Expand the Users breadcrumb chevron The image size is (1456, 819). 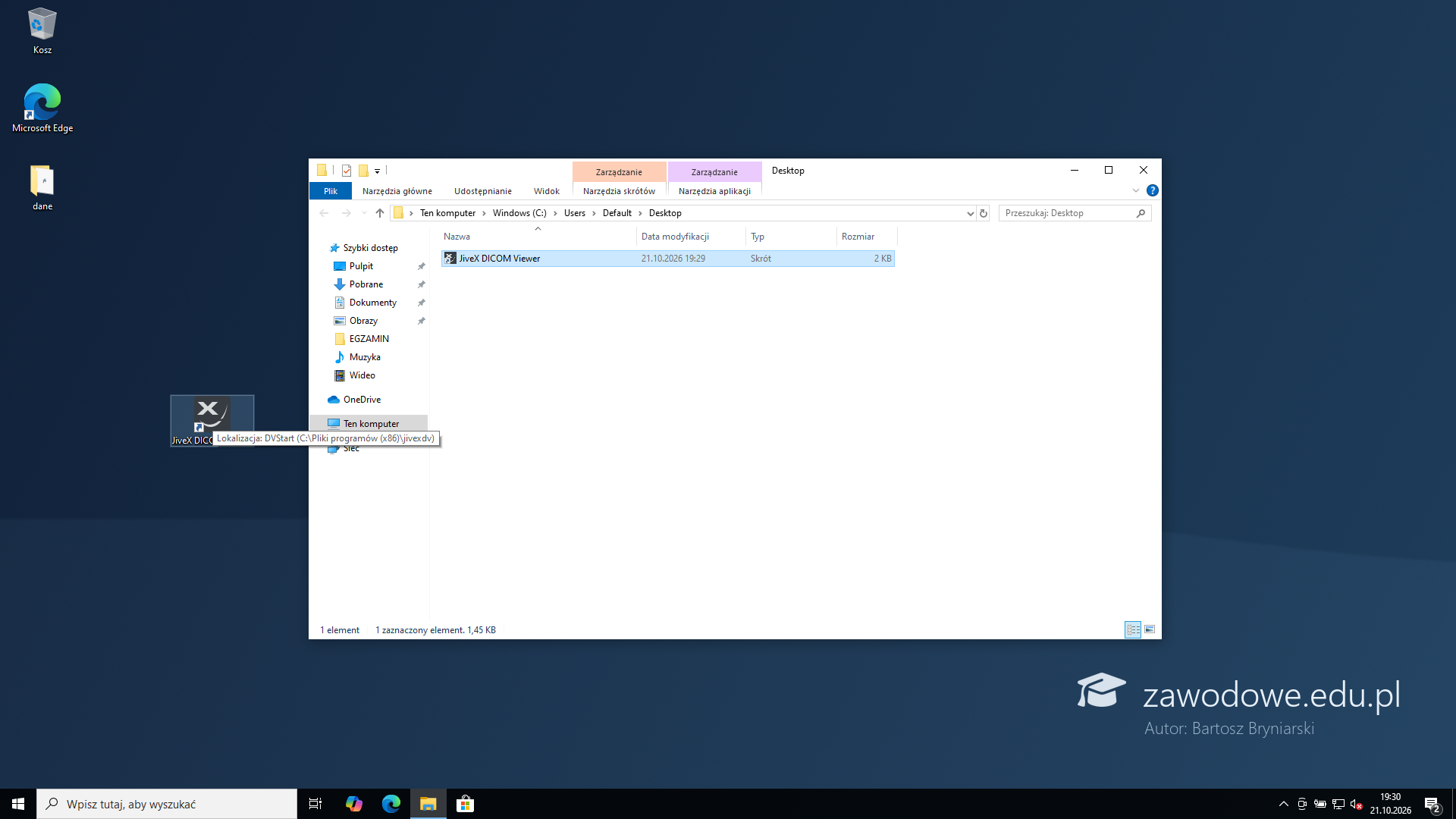[594, 213]
